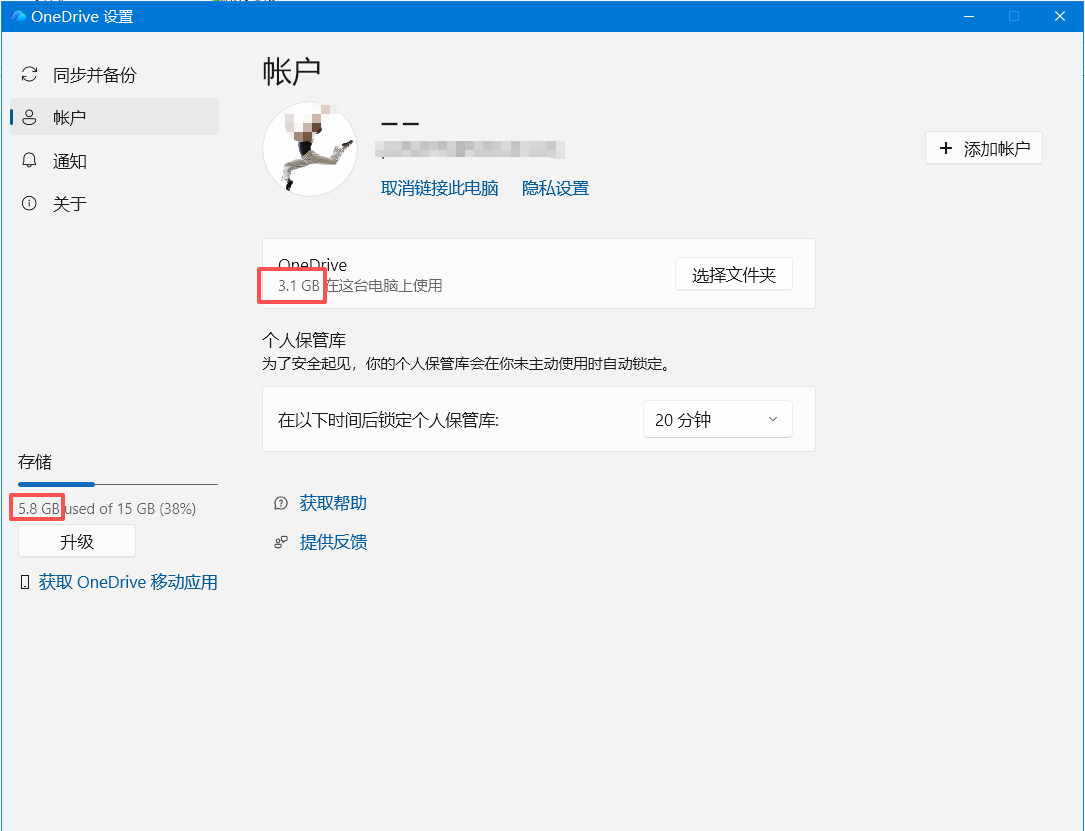This screenshot has height=831, width=1085.
Task: Click the sync arrows icon in sidebar
Action: point(29,74)
